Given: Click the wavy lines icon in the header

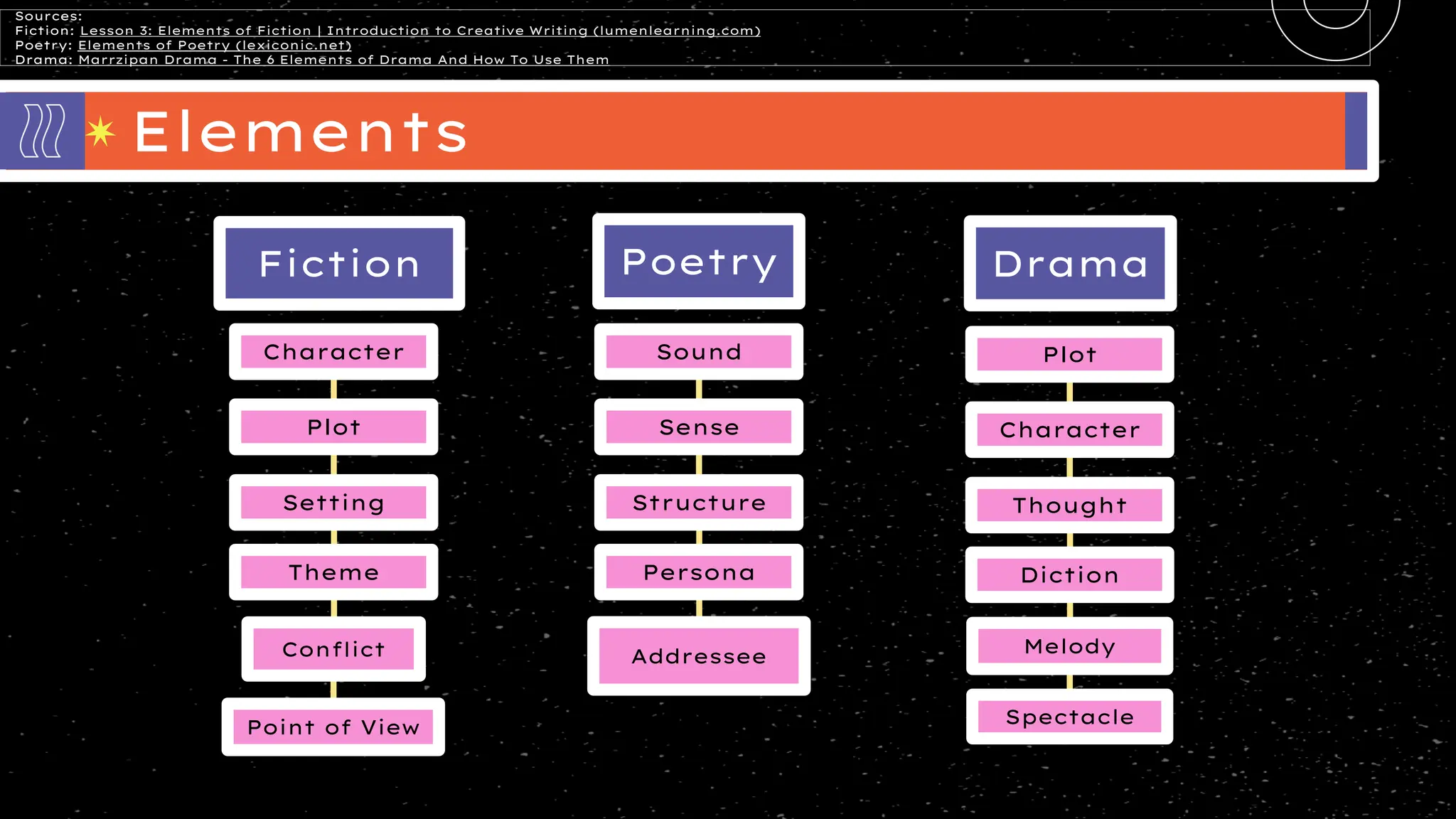Looking at the screenshot, I should tap(43, 131).
